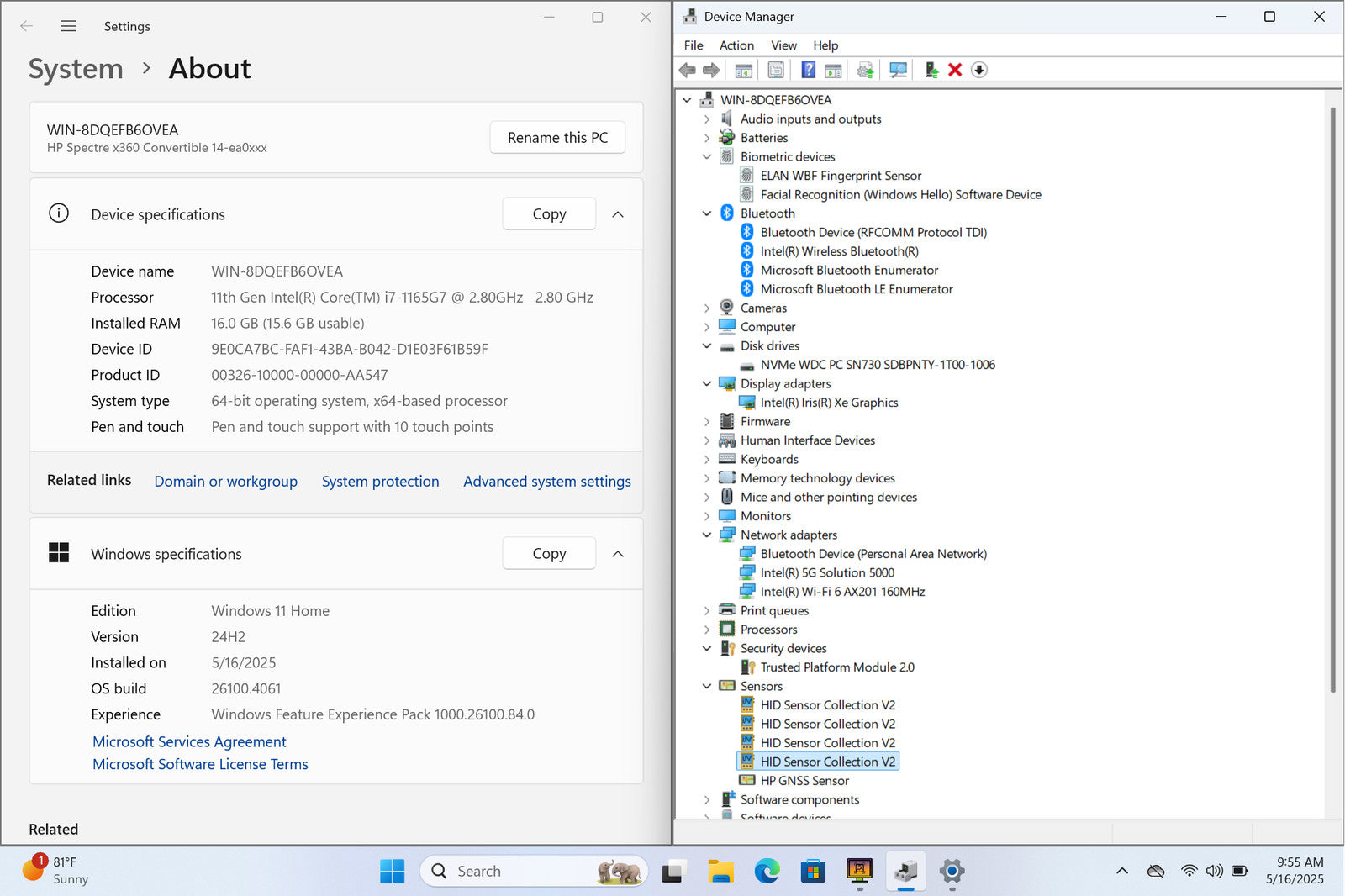This screenshot has height=896, width=1345.
Task: Expand the Cameras category
Action: (x=707, y=308)
